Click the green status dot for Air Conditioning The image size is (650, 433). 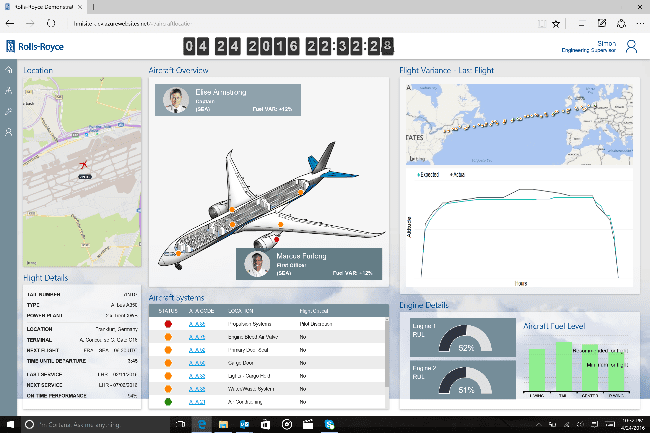coord(167,401)
